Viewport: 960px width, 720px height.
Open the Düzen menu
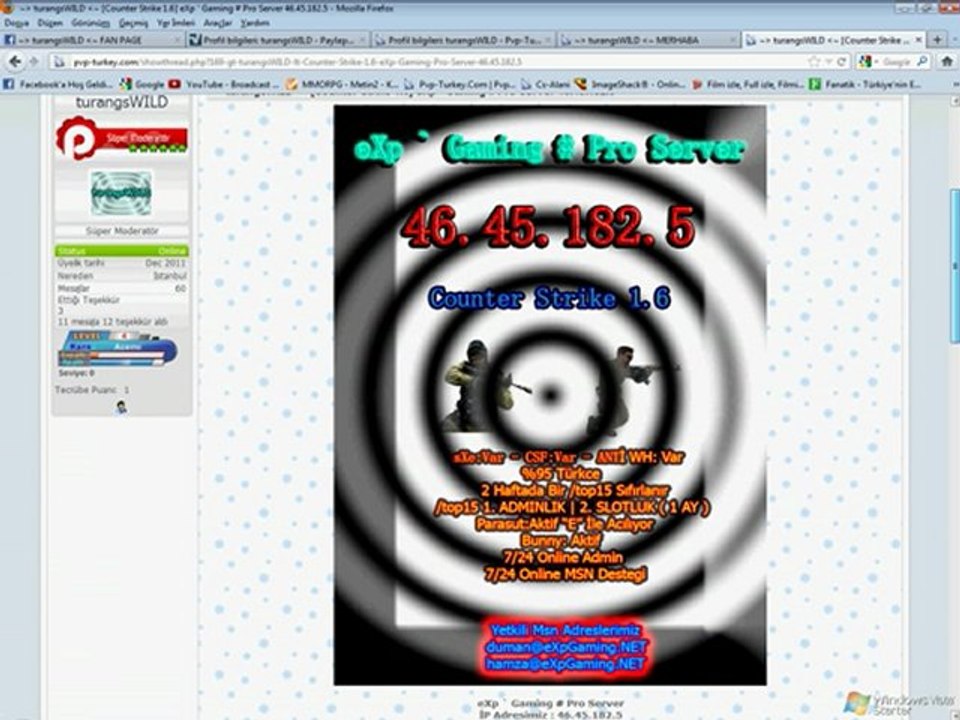click(50, 23)
